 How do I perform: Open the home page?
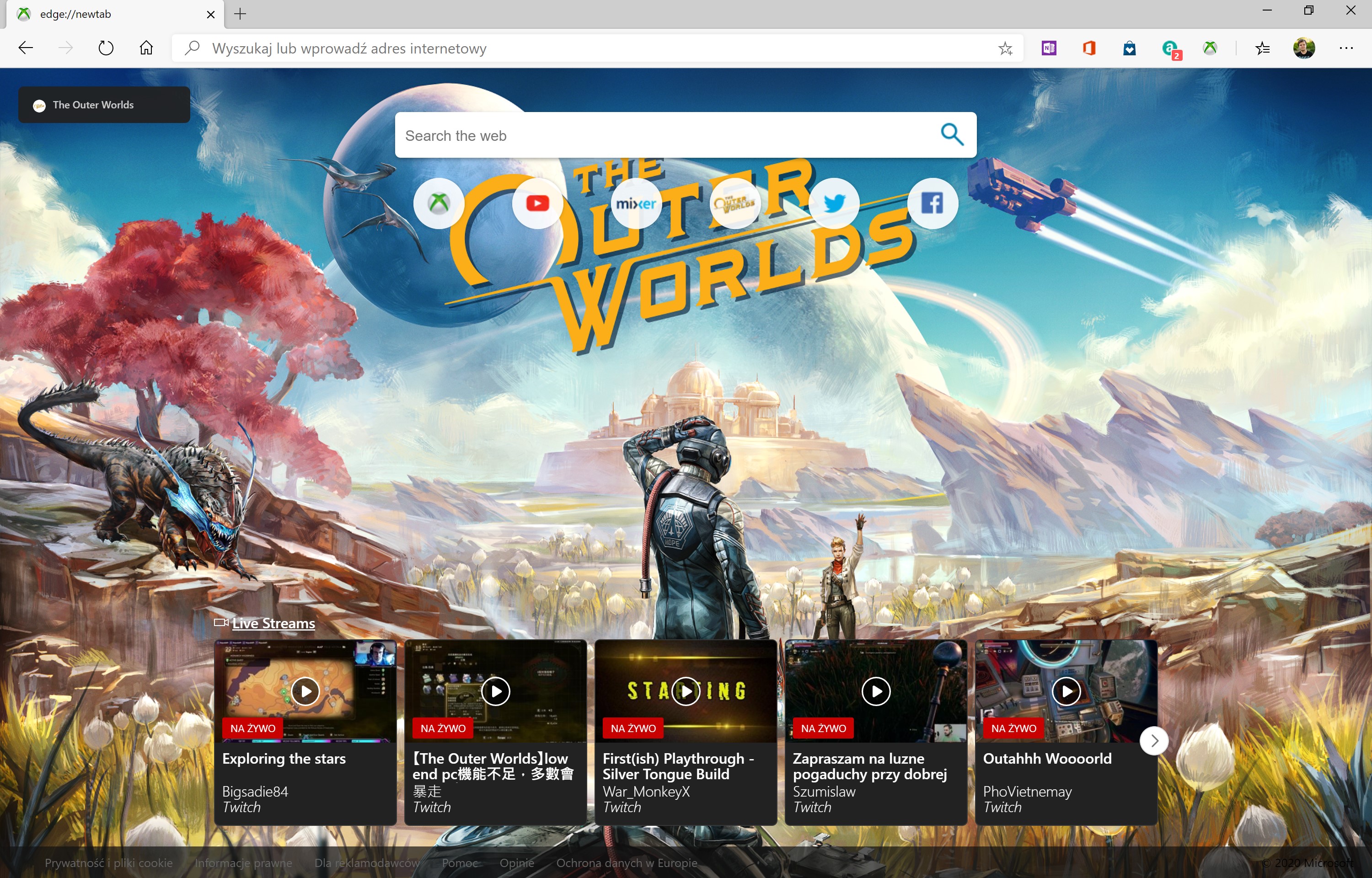coord(146,48)
